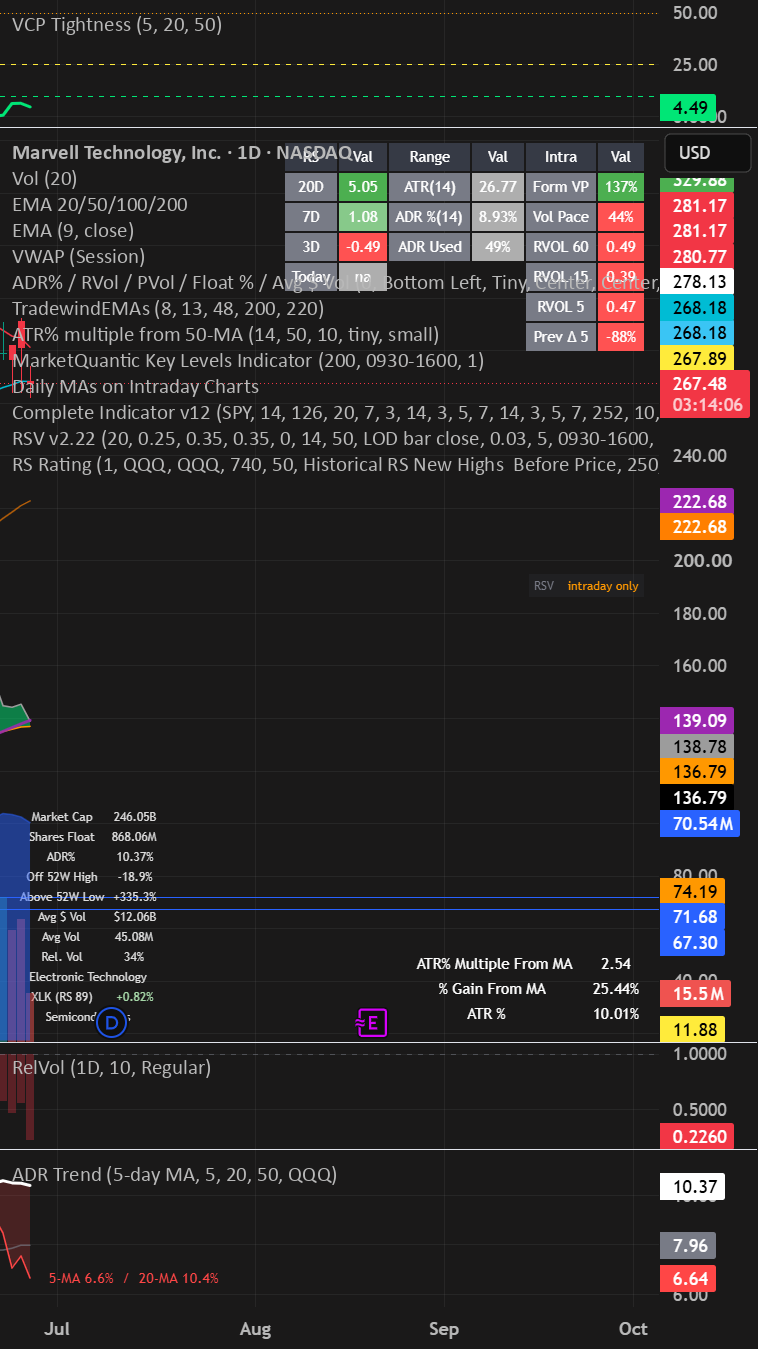Click the gray 138.78 price label

pos(697,746)
